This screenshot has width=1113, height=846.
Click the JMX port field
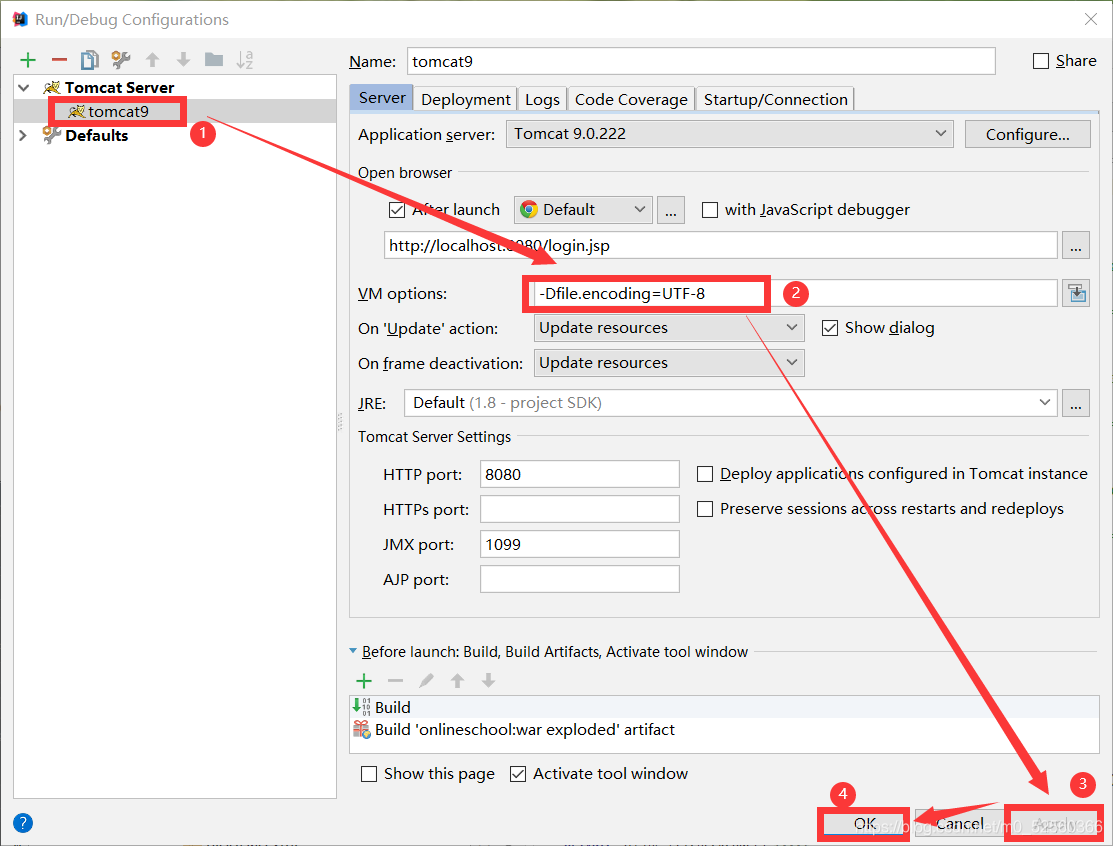click(x=579, y=544)
